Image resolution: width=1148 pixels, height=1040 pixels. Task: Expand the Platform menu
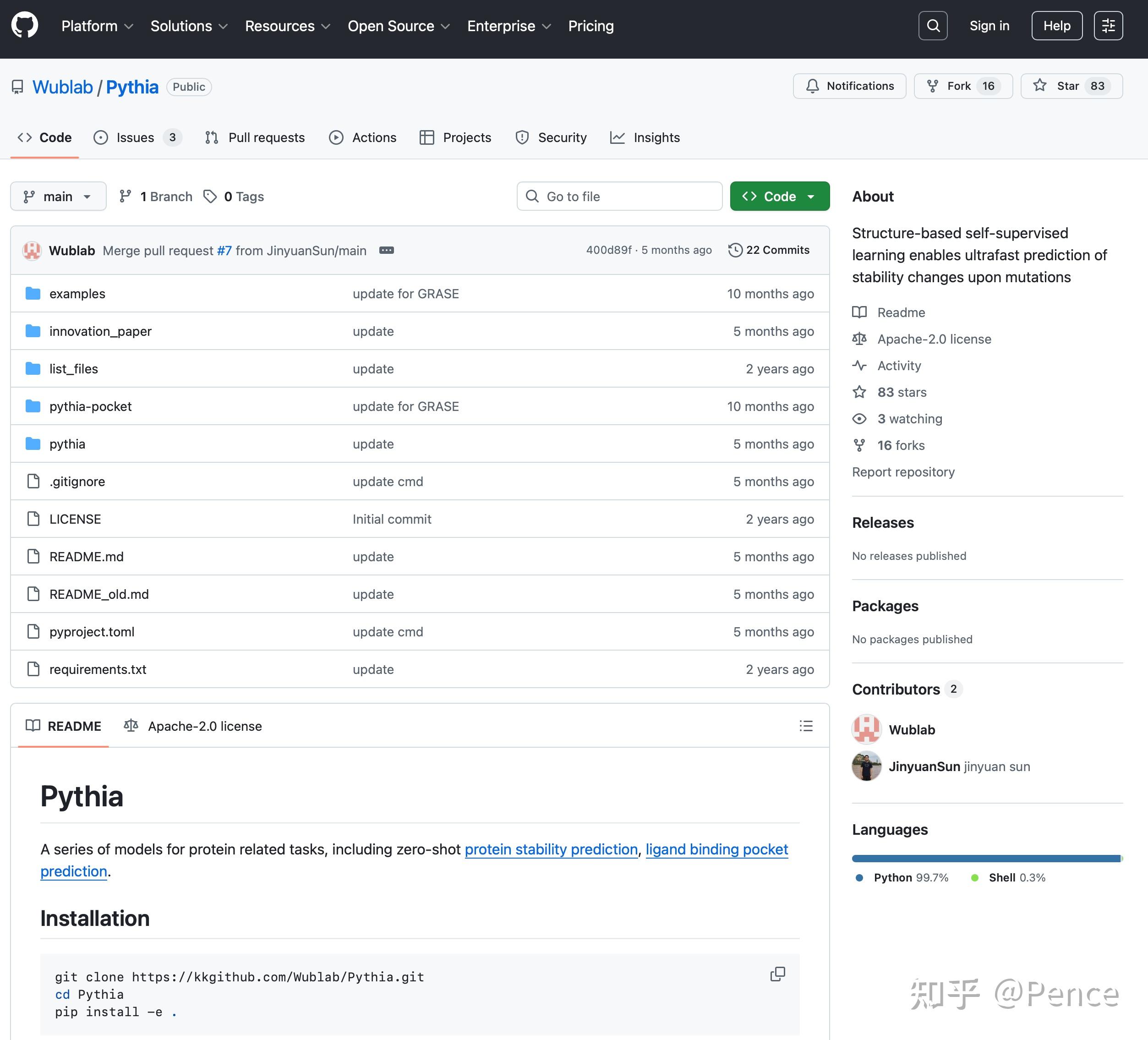[x=97, y=26]
